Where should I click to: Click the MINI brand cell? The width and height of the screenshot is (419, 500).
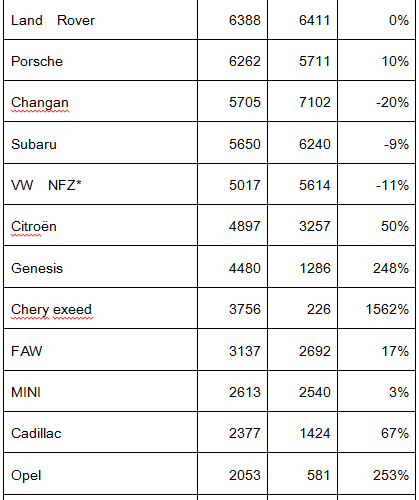point(100,391)
